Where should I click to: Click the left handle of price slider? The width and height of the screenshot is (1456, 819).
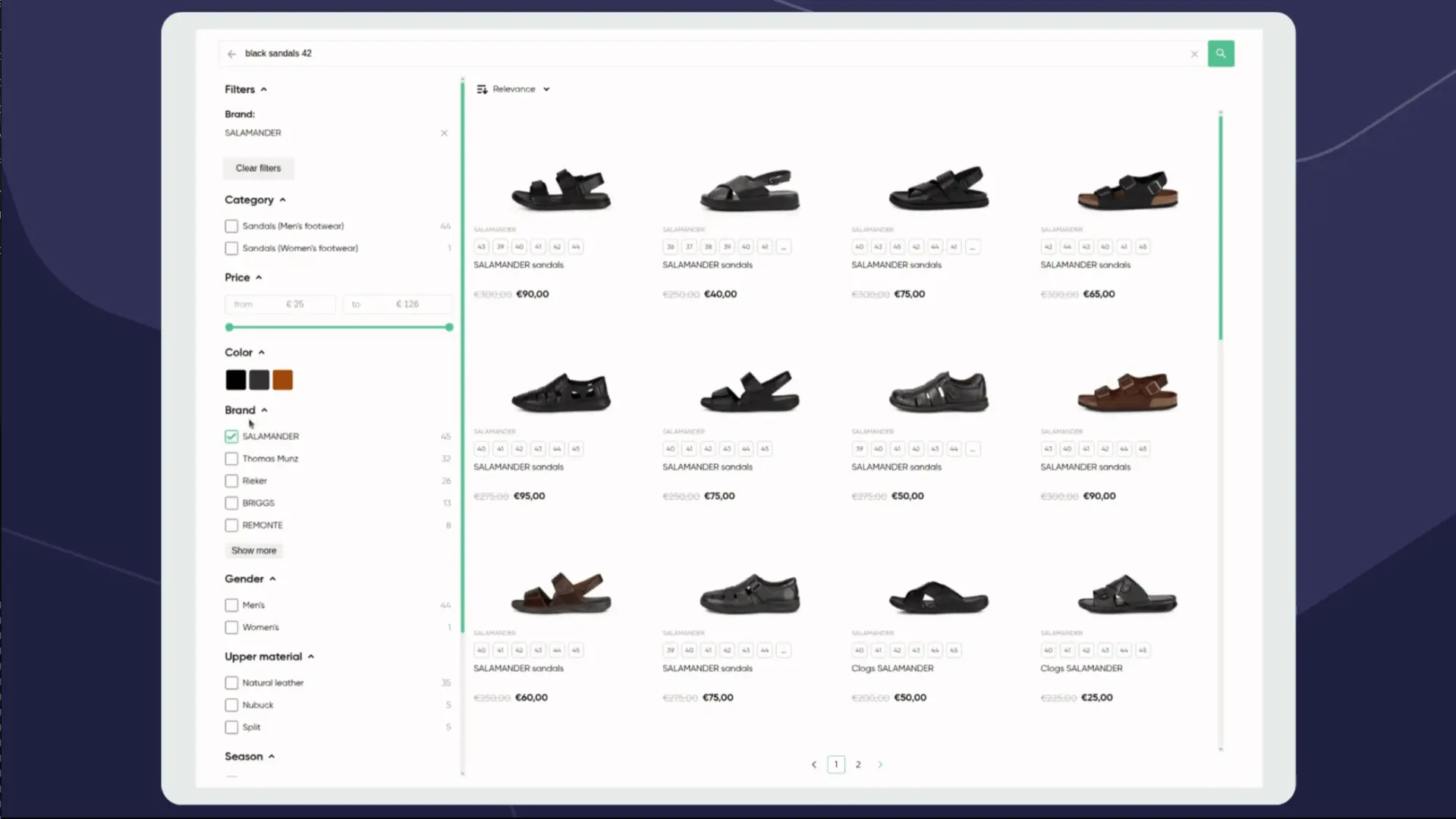(229, 328)
